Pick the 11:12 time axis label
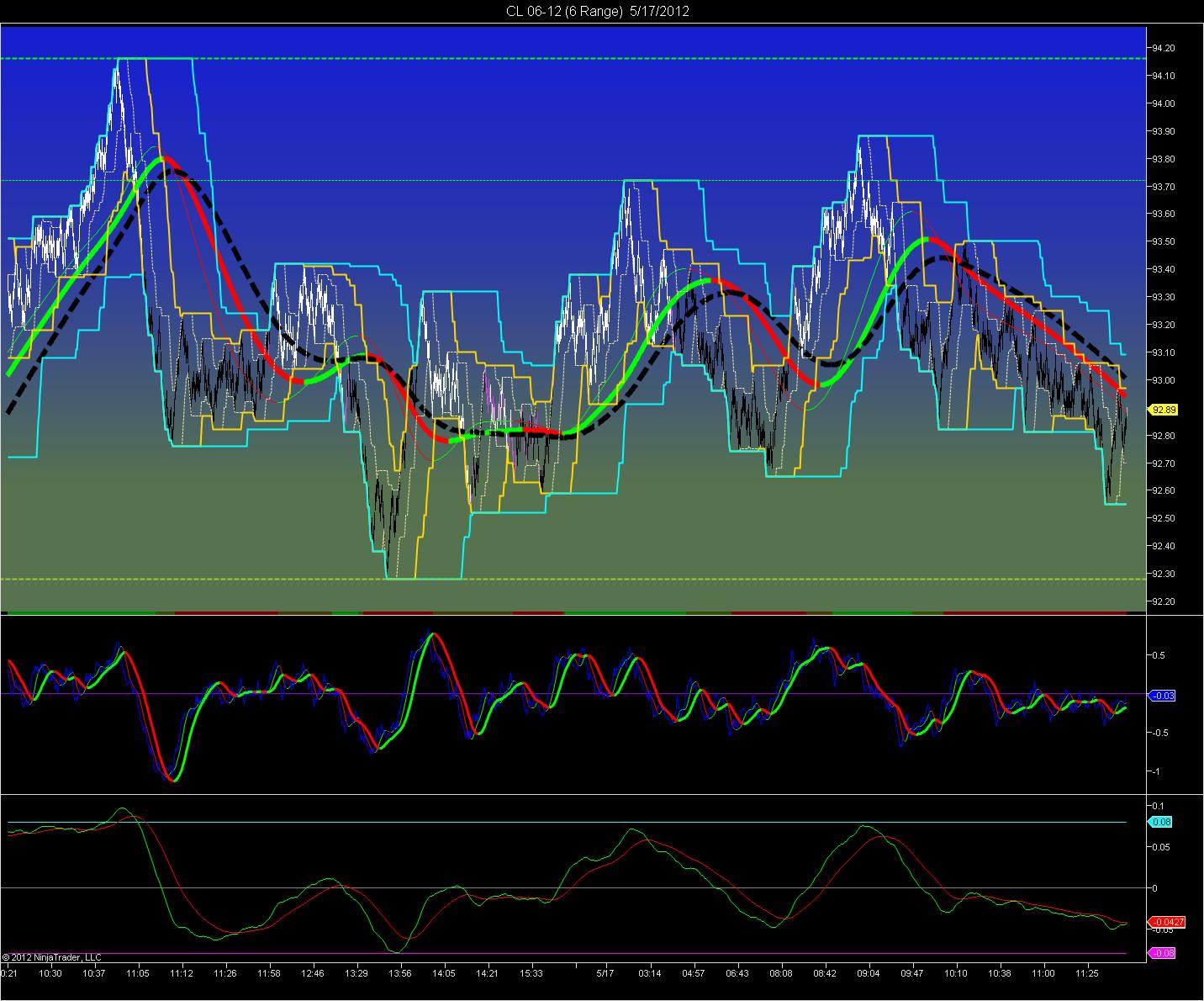The height and width of the screenshot is (1001, 1204). (182, 973)
